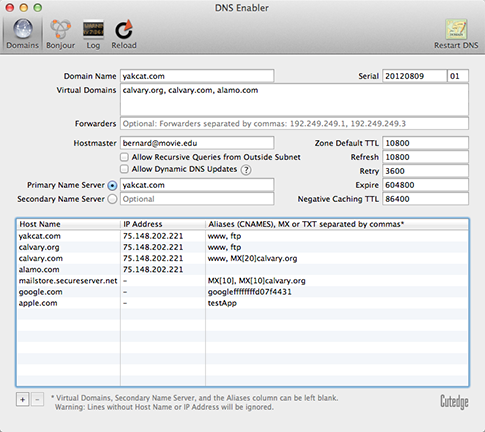This screenshot has height=432, width=485.
Task: Add a host row with plus button
Action: 23,399
